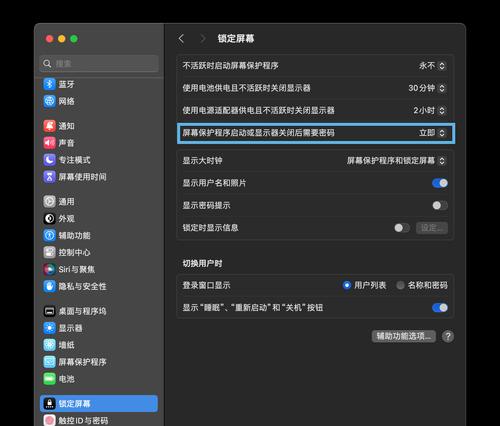Click the 设定 button
The width and height of the screenshot is (500, 426).
coord(432,228)
